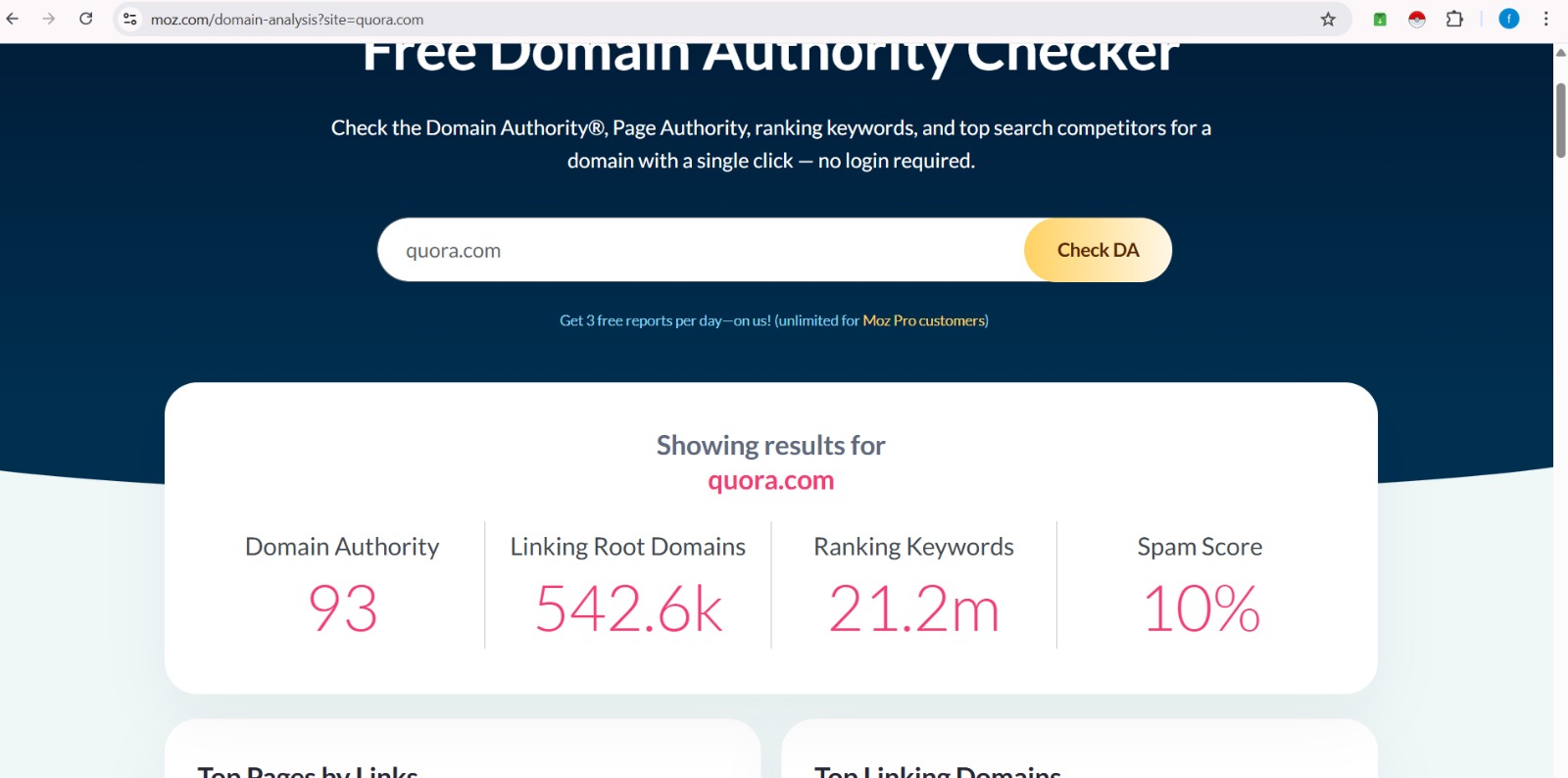Click the Ranking Keywords value 21.2m
1568x778 pixels.
(x=913, y=608)
